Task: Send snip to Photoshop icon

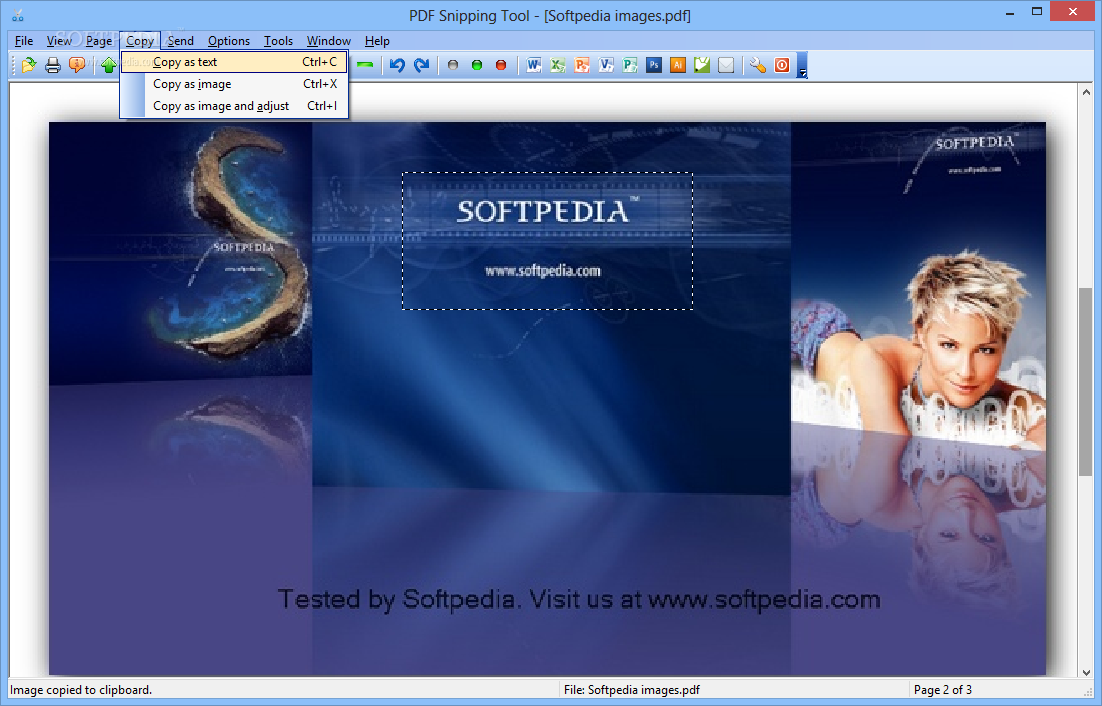Action: tap(654, 65)
